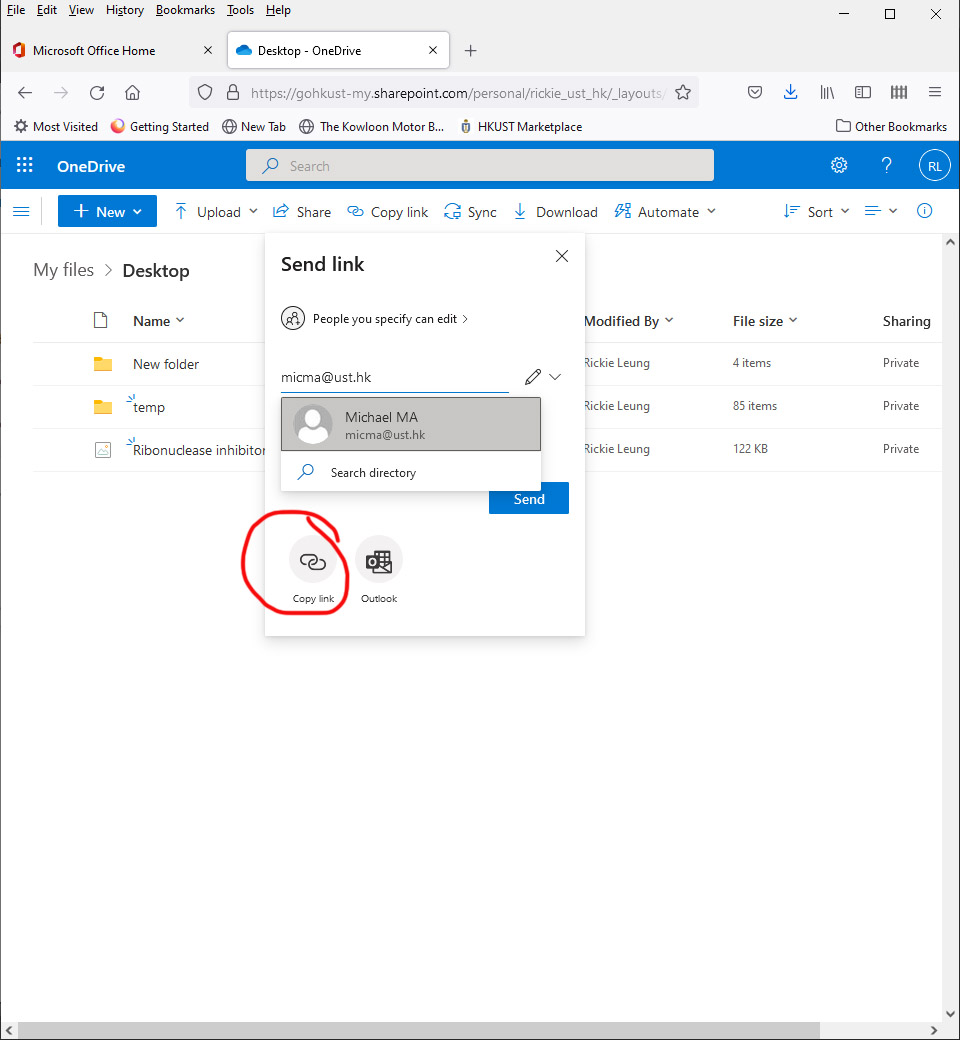Open the OneDrive app launcher grid
Screen dimensions: 960x1040
[25, 166]
